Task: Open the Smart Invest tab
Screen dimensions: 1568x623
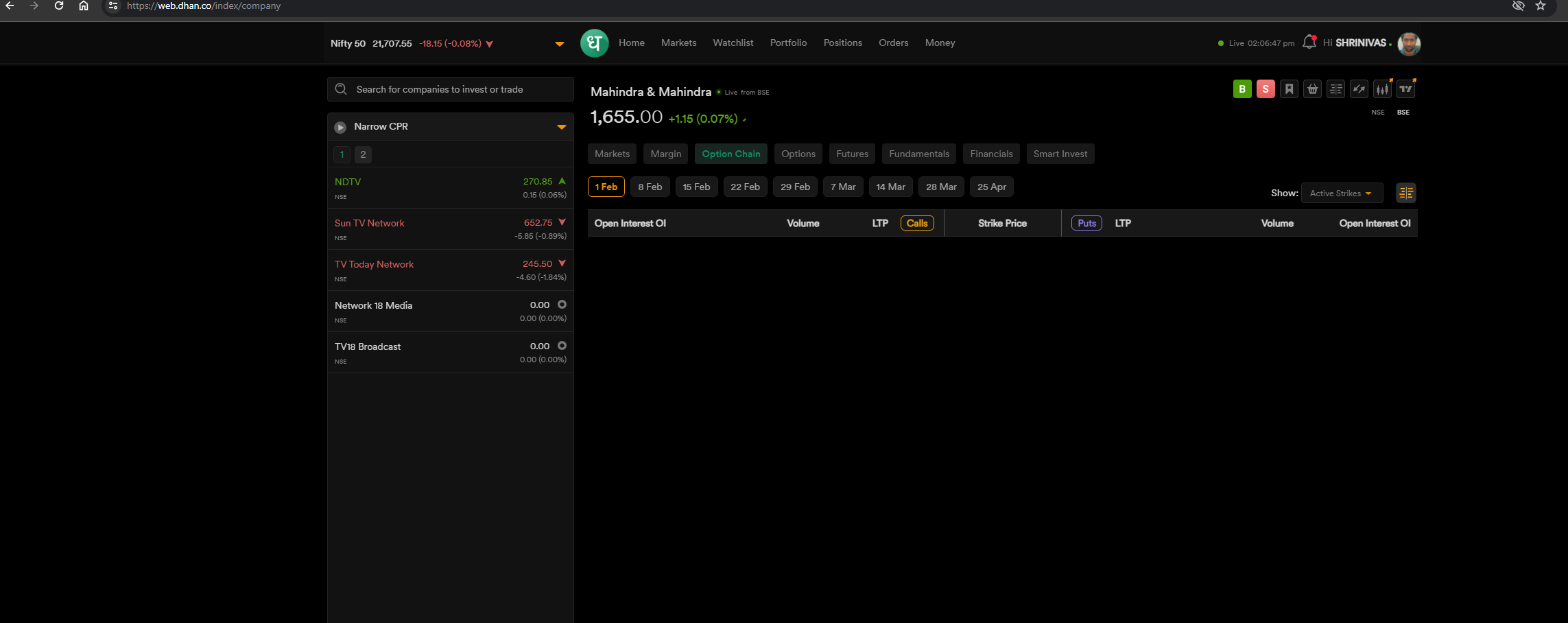Action: point(1060,154)
